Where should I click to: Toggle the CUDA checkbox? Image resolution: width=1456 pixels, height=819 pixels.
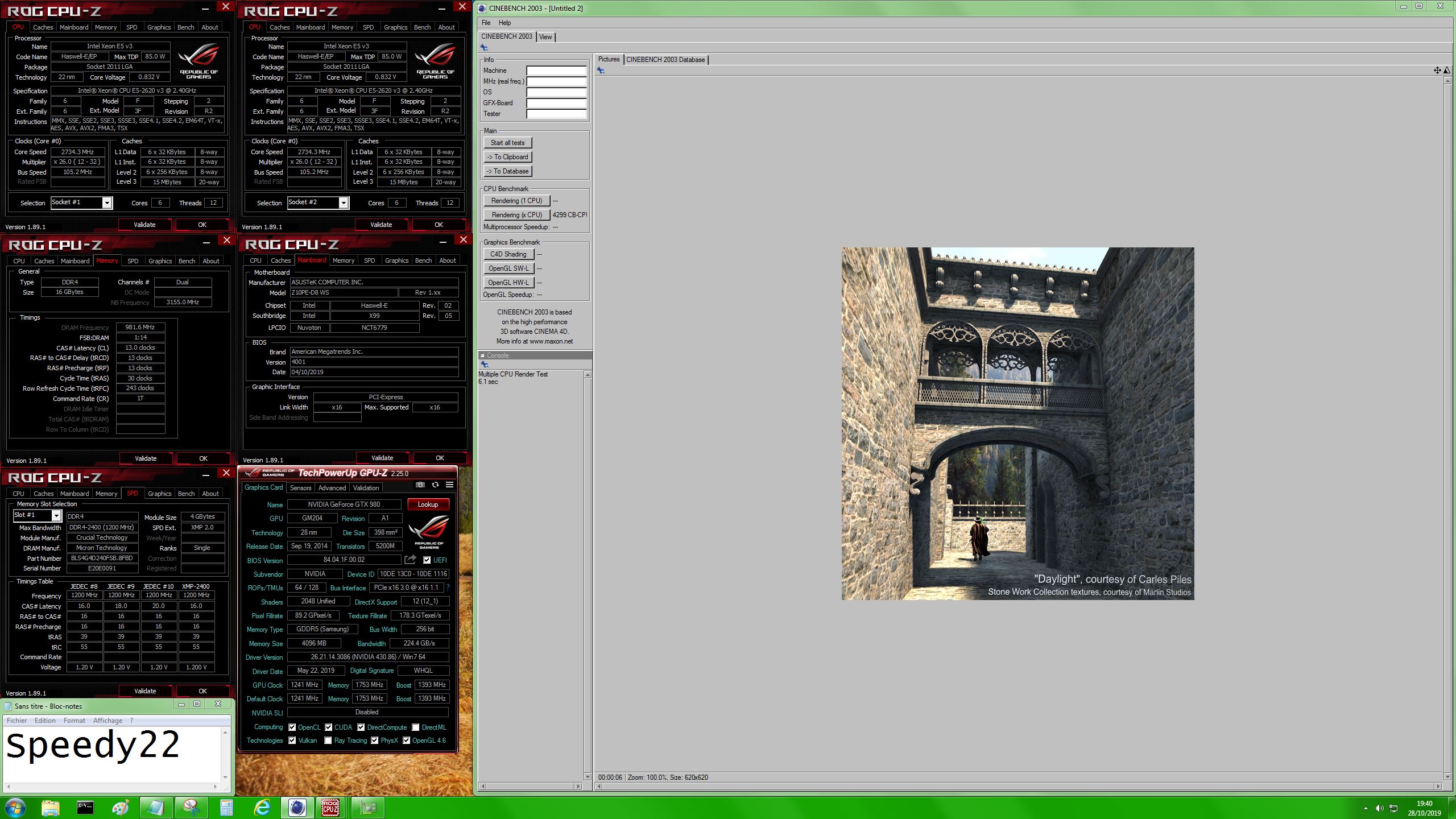point(328,727)
